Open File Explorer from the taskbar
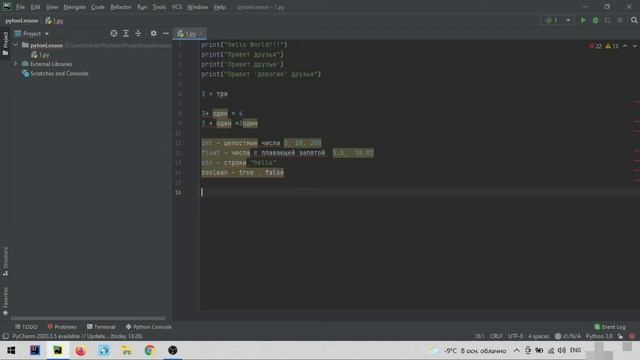Image resolution: width=640 pixels, height=360 pixels. pyautogui.click(x=127, y=350)
